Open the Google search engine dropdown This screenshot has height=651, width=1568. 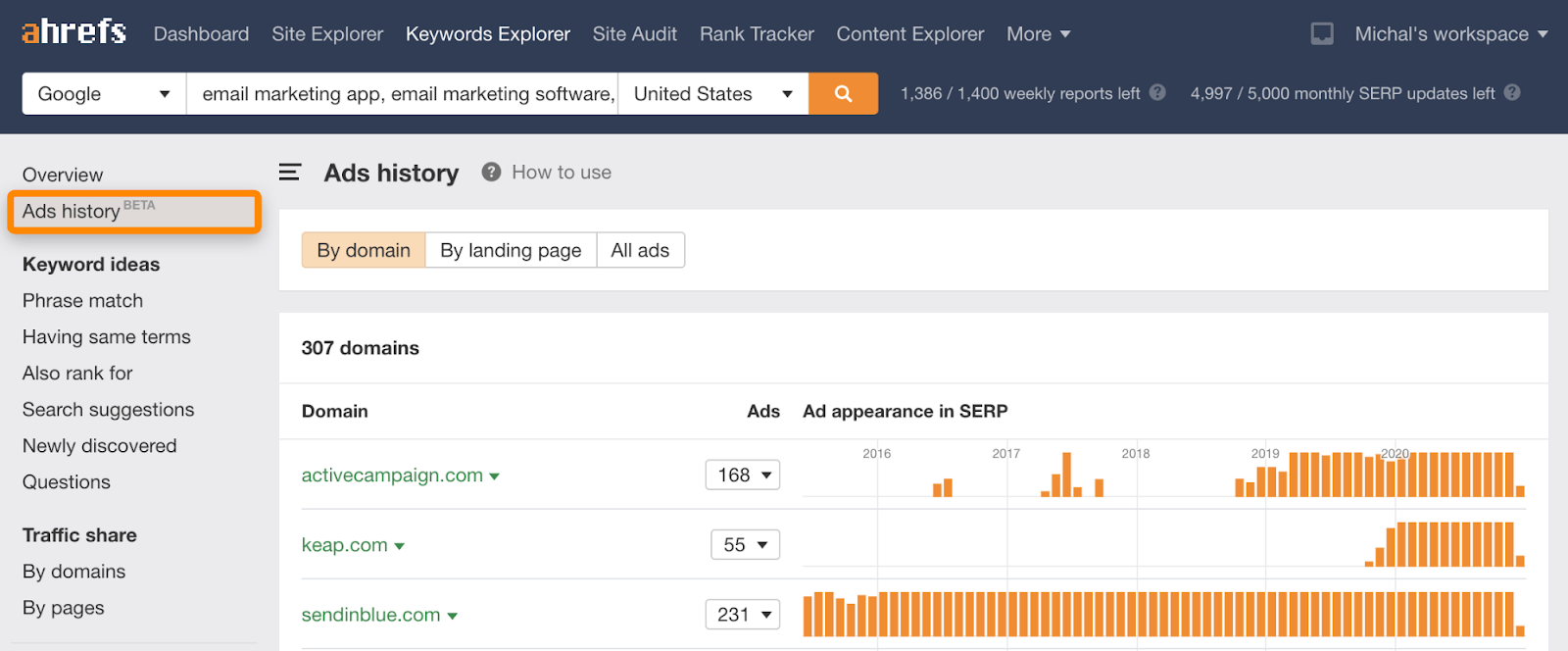pos(104,94)
